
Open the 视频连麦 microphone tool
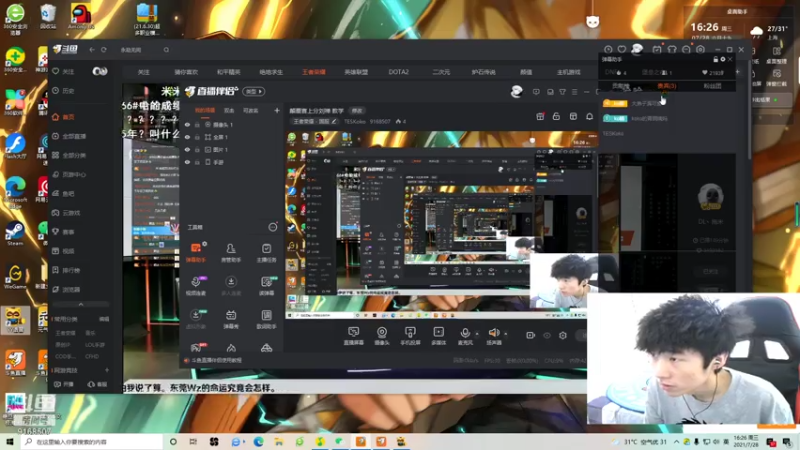(196, 286)
